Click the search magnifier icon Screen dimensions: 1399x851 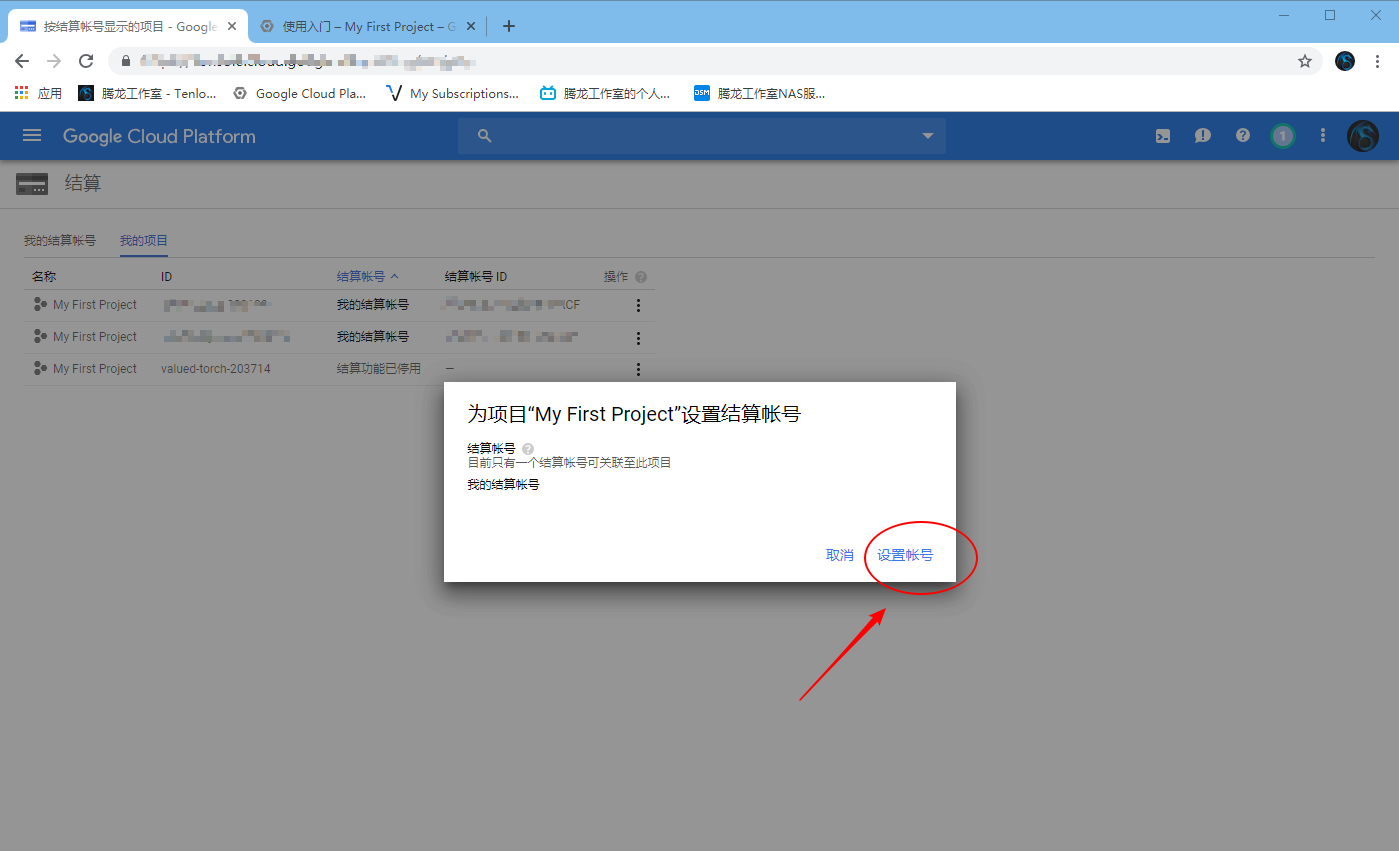tap(485, 136)
